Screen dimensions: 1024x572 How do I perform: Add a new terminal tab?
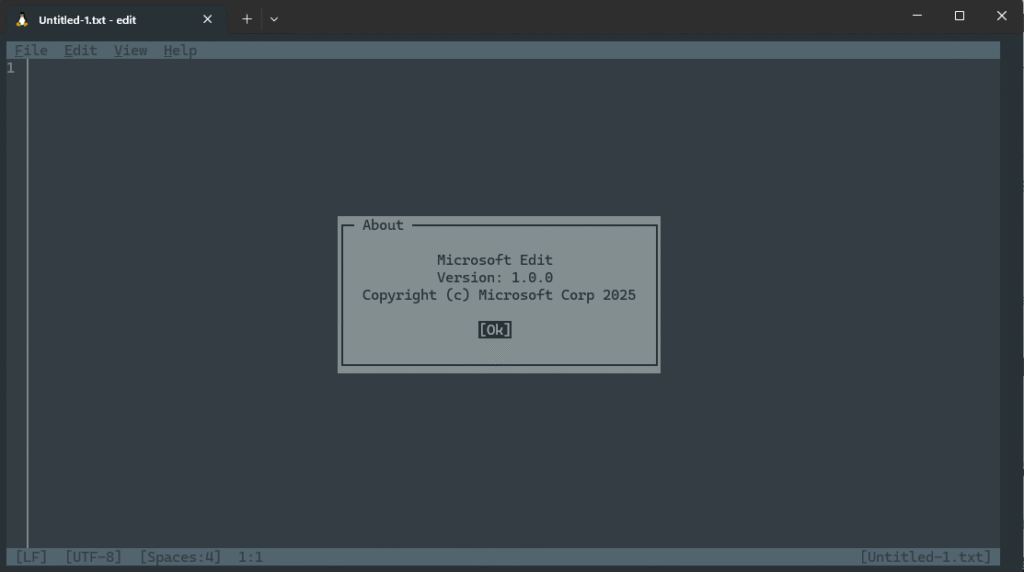coord(247,20)
